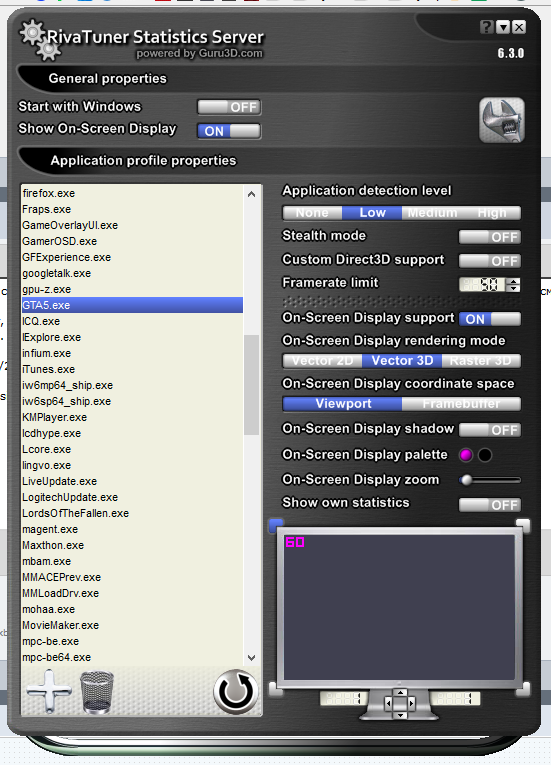Select IExplore.exe profile
Viewport: 551px width, 765px height.
click(x=132, y=338)
